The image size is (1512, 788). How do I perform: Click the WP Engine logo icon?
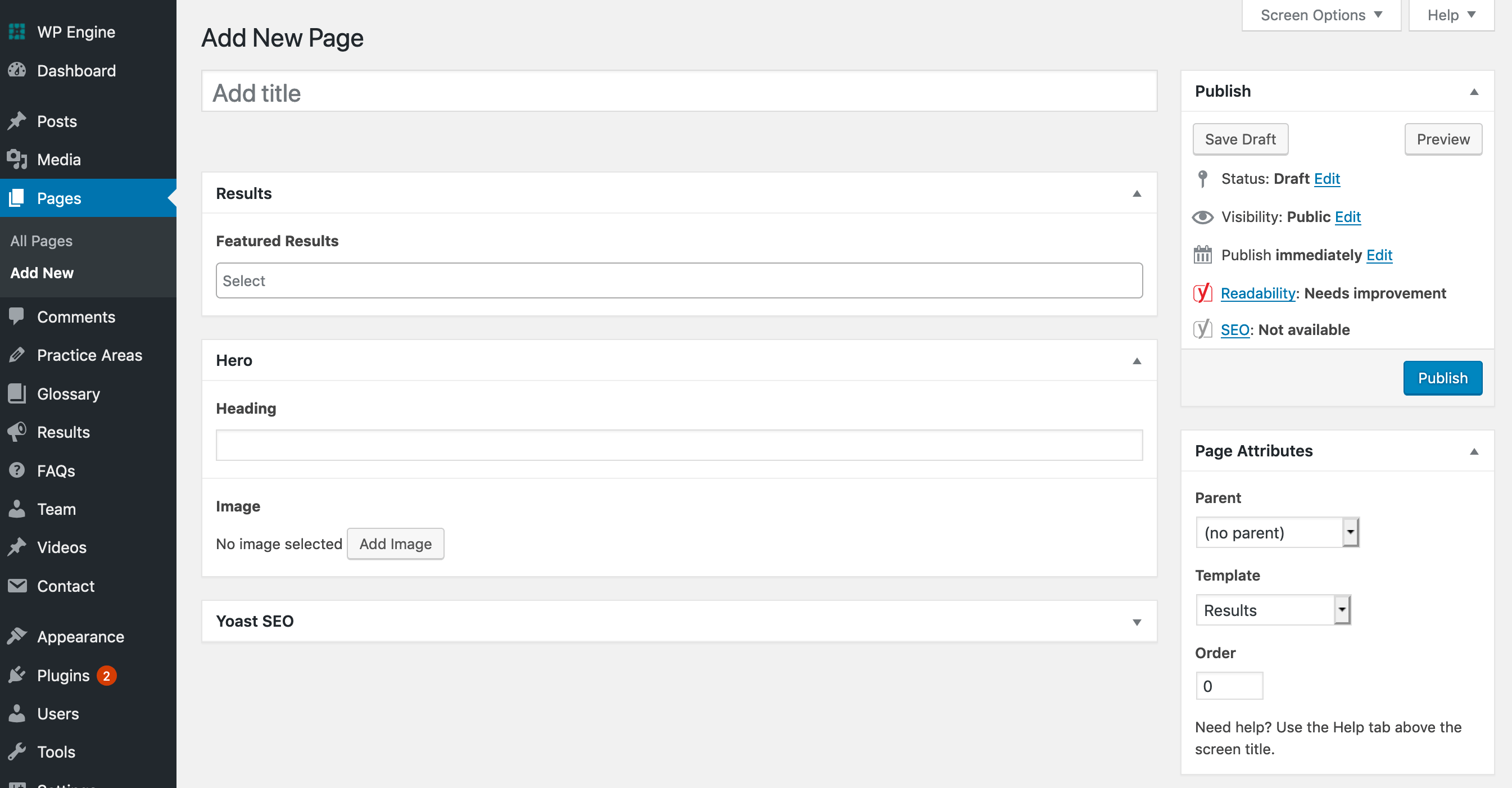17,31
